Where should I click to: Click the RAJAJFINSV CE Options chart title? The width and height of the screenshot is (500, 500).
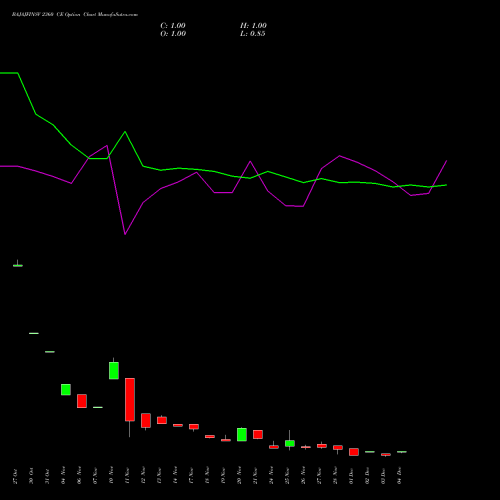coord(75,15)
